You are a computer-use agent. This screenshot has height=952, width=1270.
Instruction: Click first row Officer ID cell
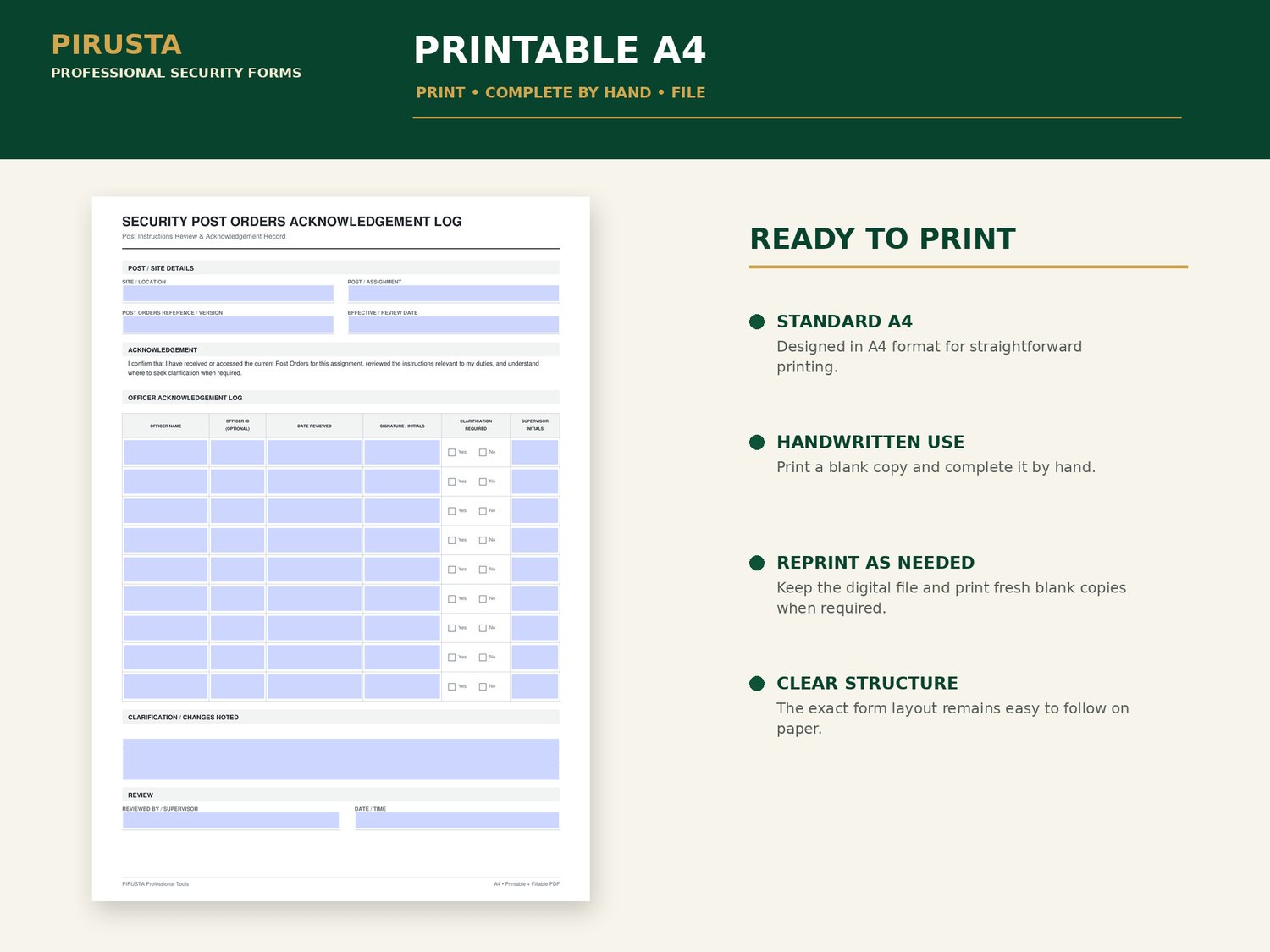tap(237, 452)
